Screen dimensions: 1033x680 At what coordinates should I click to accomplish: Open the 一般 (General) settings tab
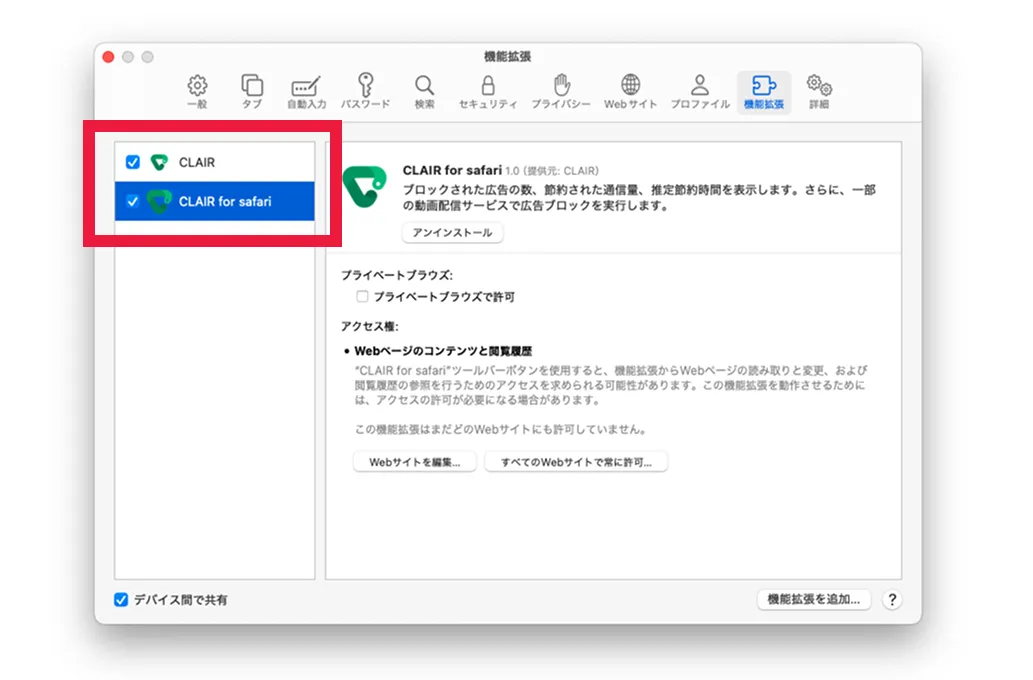197,92
